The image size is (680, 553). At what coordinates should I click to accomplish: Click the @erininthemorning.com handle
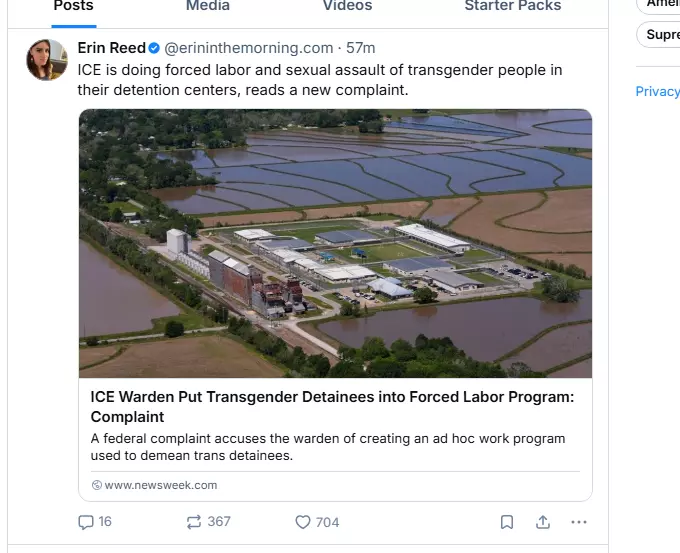(x=248, y=48)
